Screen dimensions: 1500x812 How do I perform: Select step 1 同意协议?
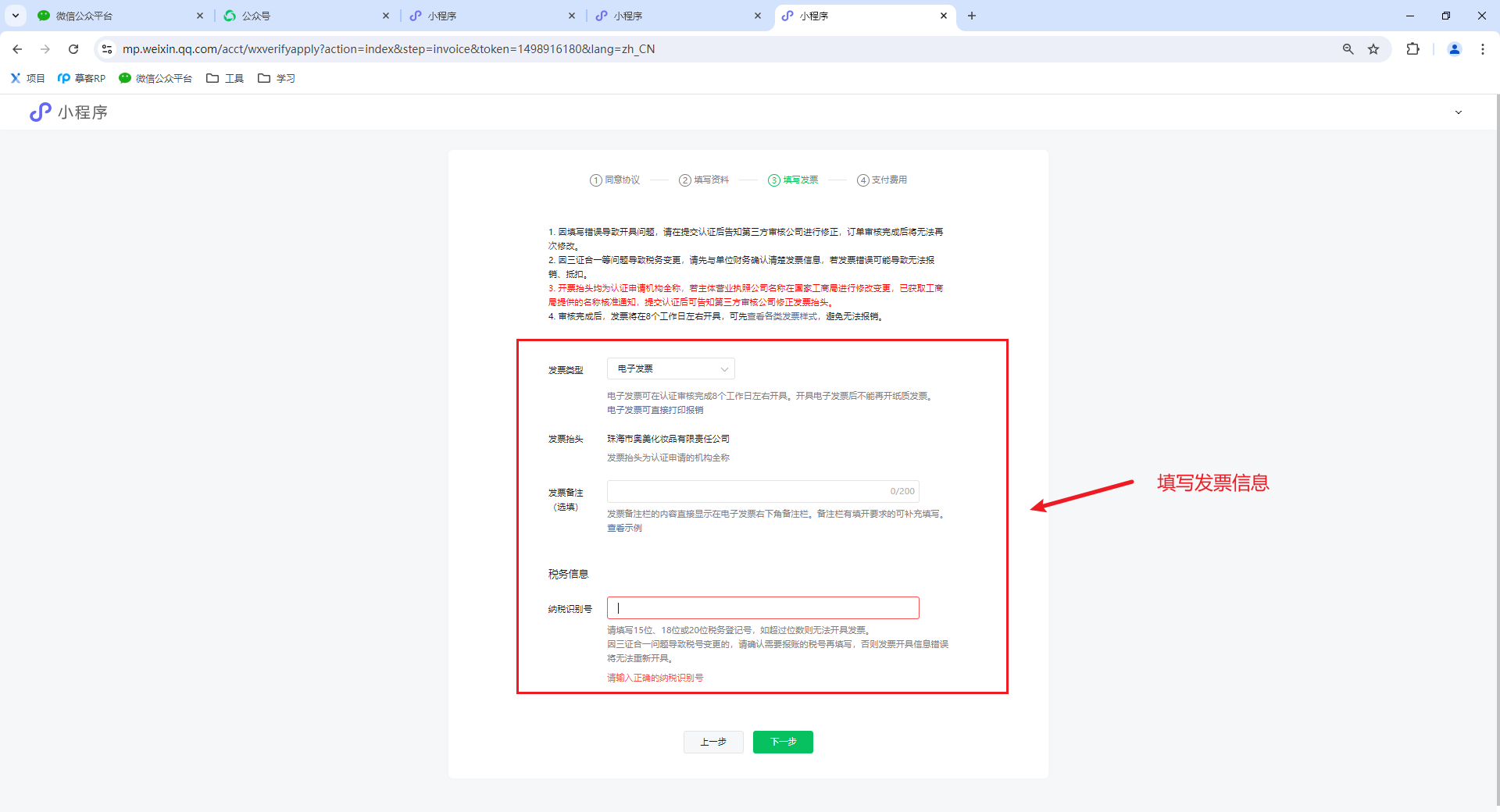615,180
